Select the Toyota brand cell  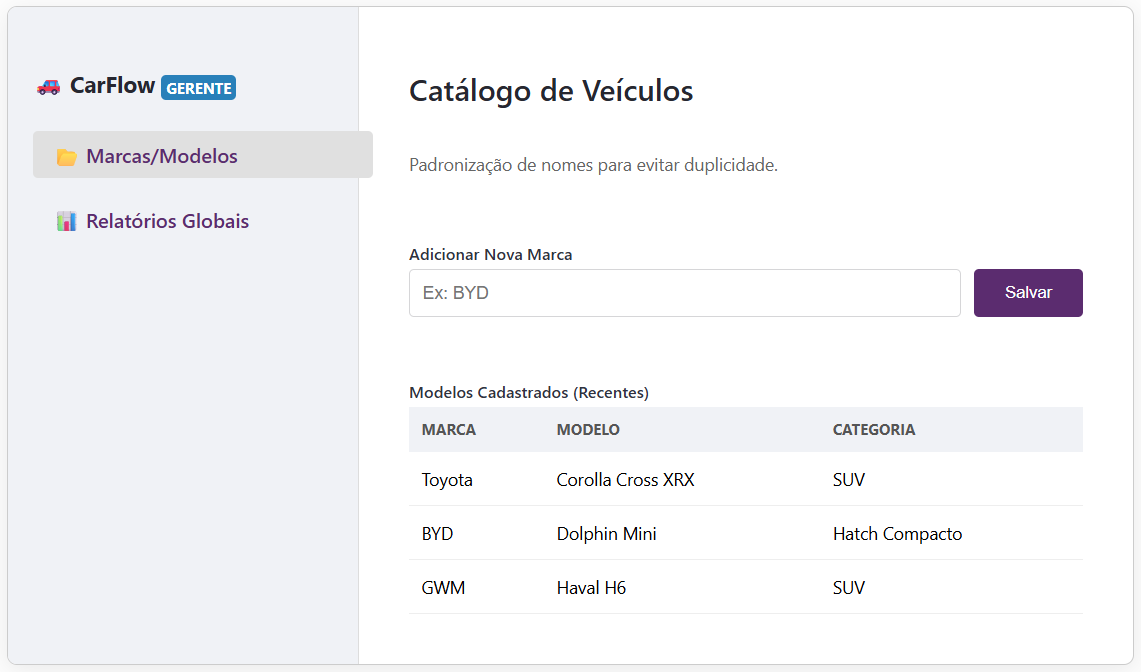click(x=447, y=480)
